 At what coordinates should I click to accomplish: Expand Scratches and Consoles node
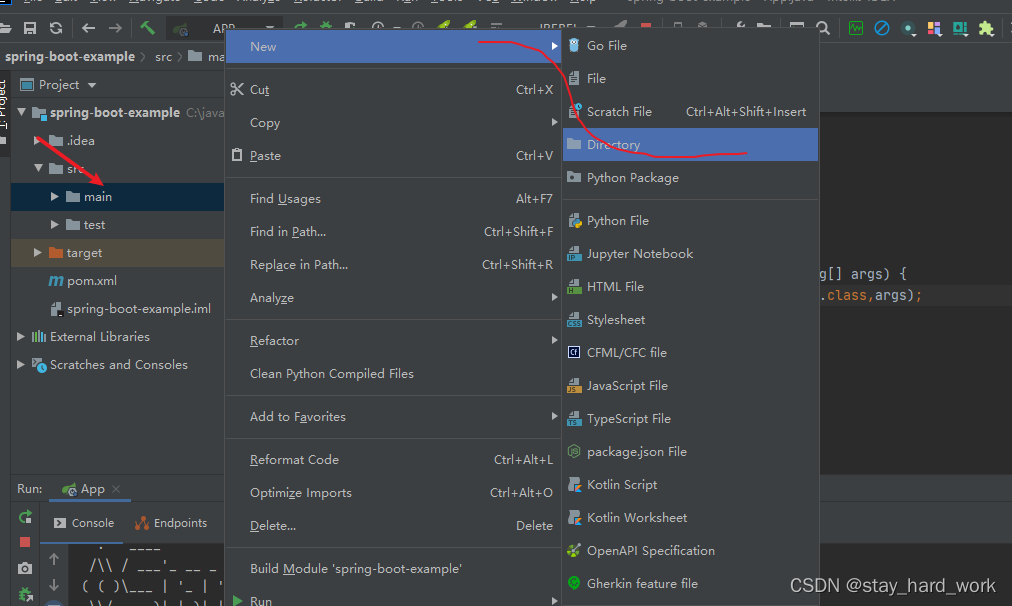[x=21, y=365]
